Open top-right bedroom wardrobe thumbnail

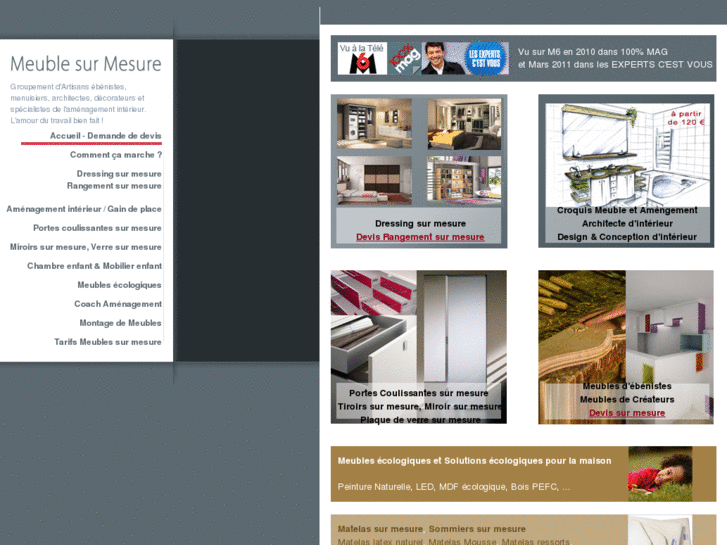464,123
